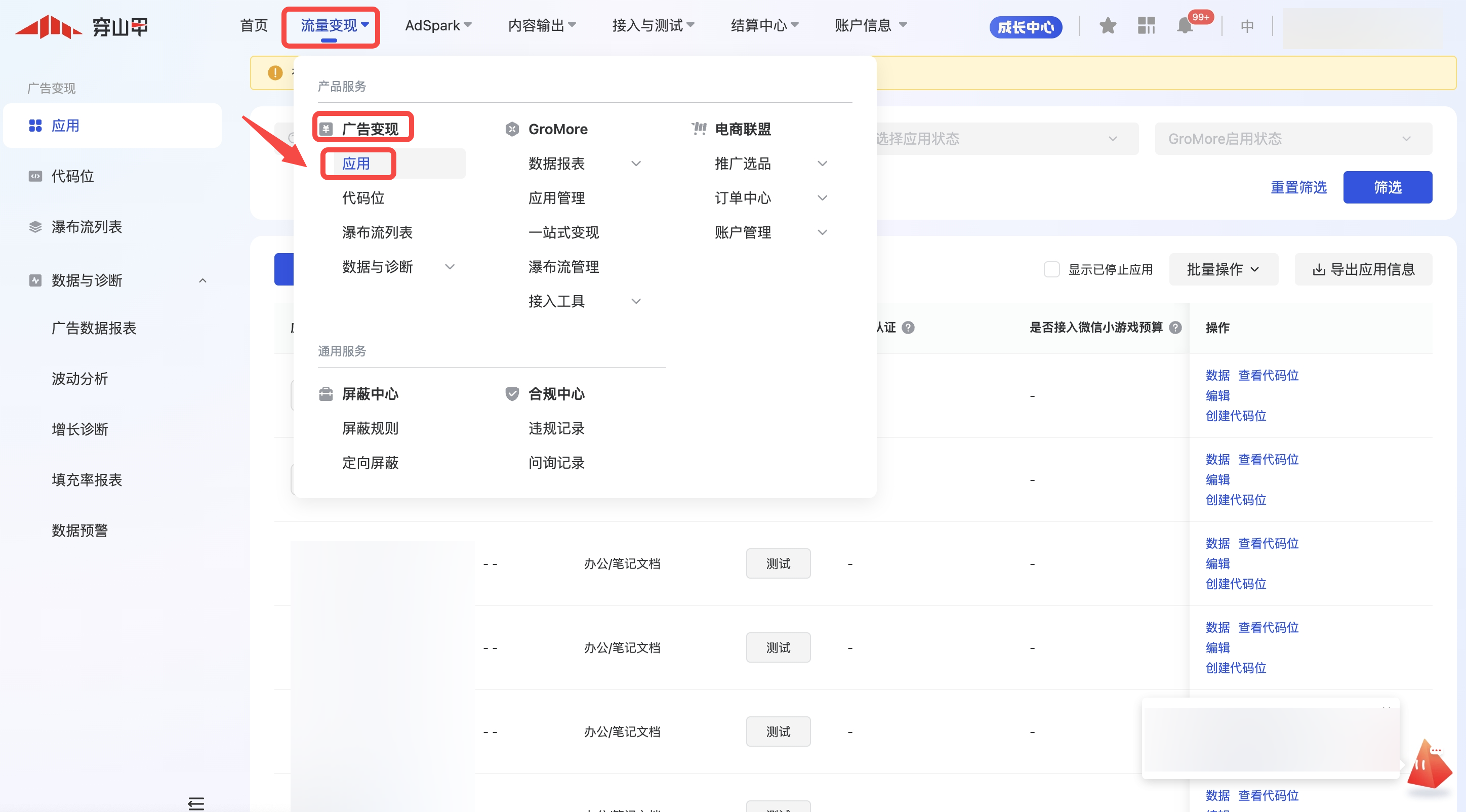Image resolution: width=1466 pixels, height=812 pixels.
Task: Choose 一站式变现 under GroMore
Action: point(563,232)
